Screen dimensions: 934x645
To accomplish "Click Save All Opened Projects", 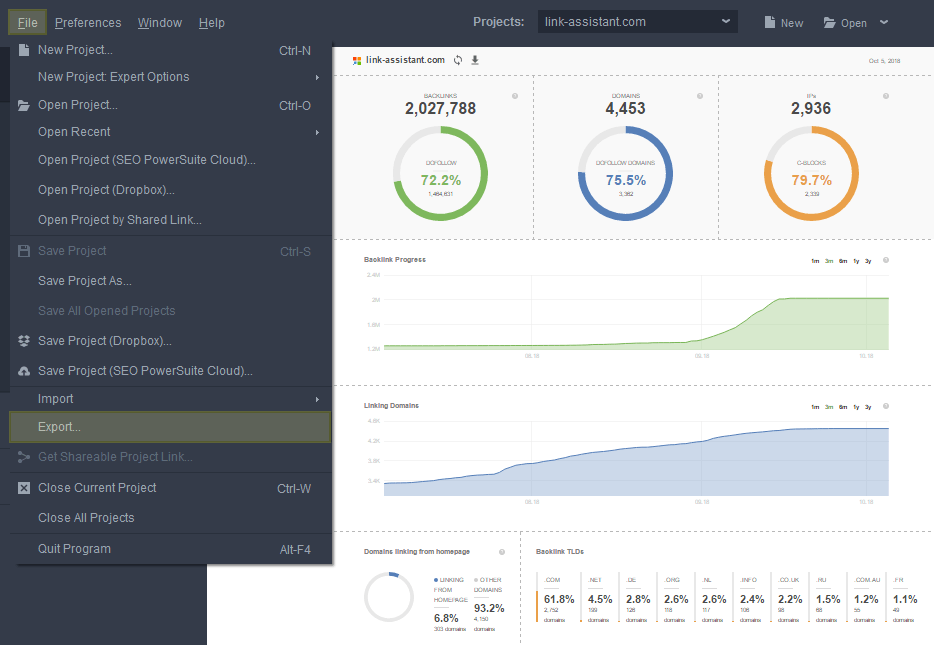I will tap(170, 311).
